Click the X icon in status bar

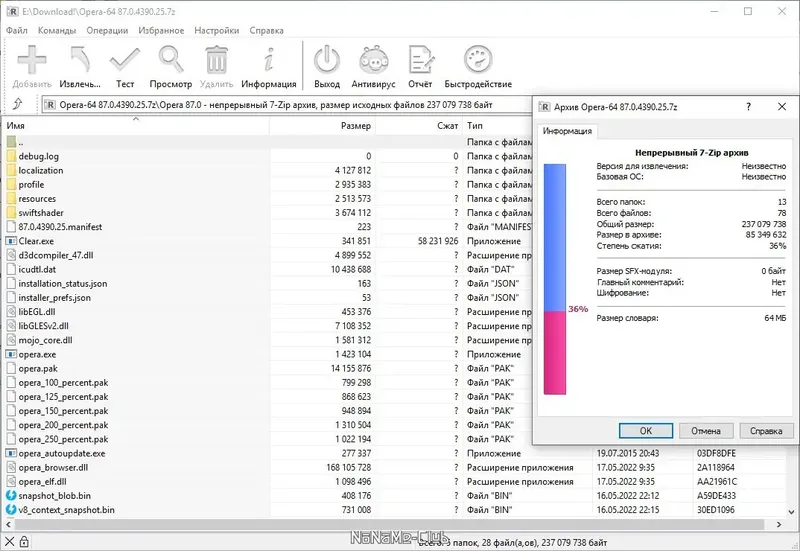click(x=9, y=542)
